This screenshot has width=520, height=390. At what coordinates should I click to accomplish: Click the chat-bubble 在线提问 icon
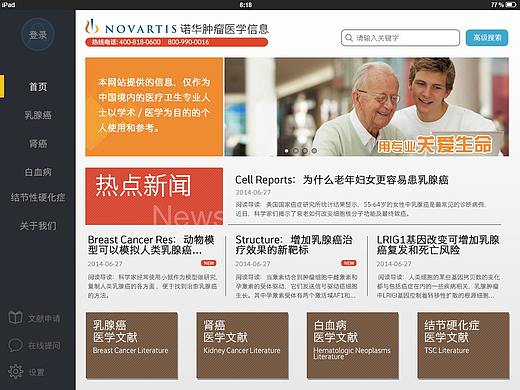15,345
